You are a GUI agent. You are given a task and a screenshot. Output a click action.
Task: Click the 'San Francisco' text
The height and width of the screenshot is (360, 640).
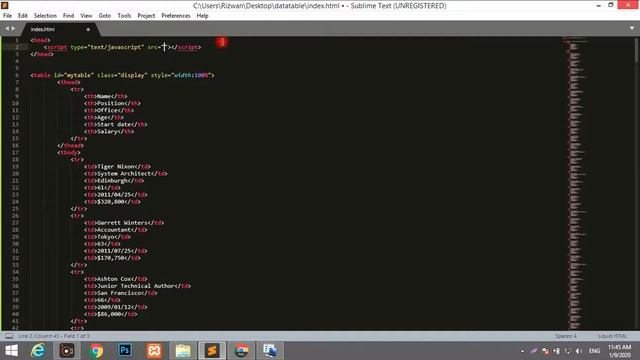[x=119, y=293]
